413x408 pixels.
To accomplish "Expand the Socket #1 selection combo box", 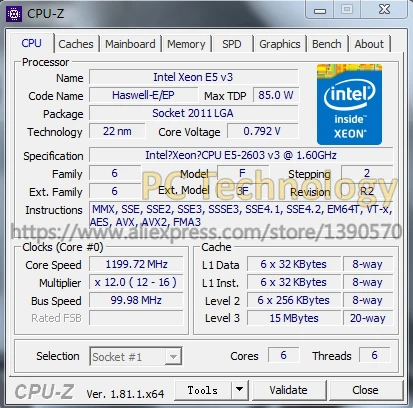I will [x=136, y=356].
